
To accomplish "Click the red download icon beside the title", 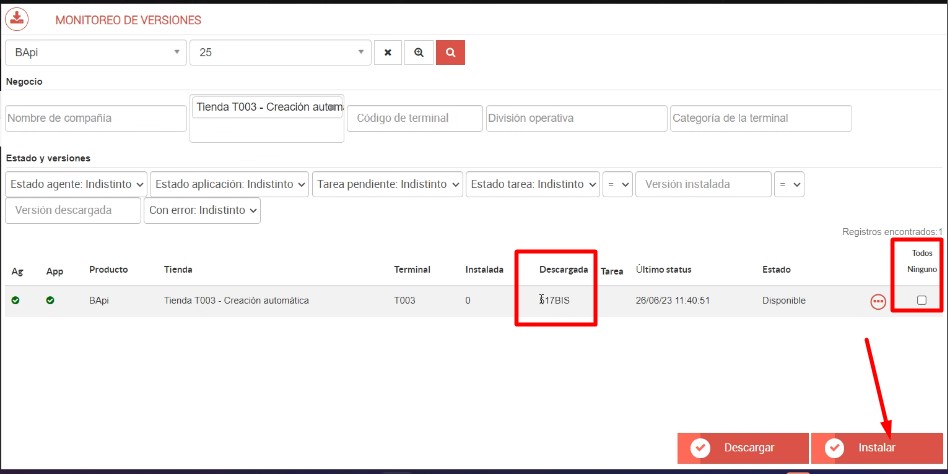I will point(18,18).
